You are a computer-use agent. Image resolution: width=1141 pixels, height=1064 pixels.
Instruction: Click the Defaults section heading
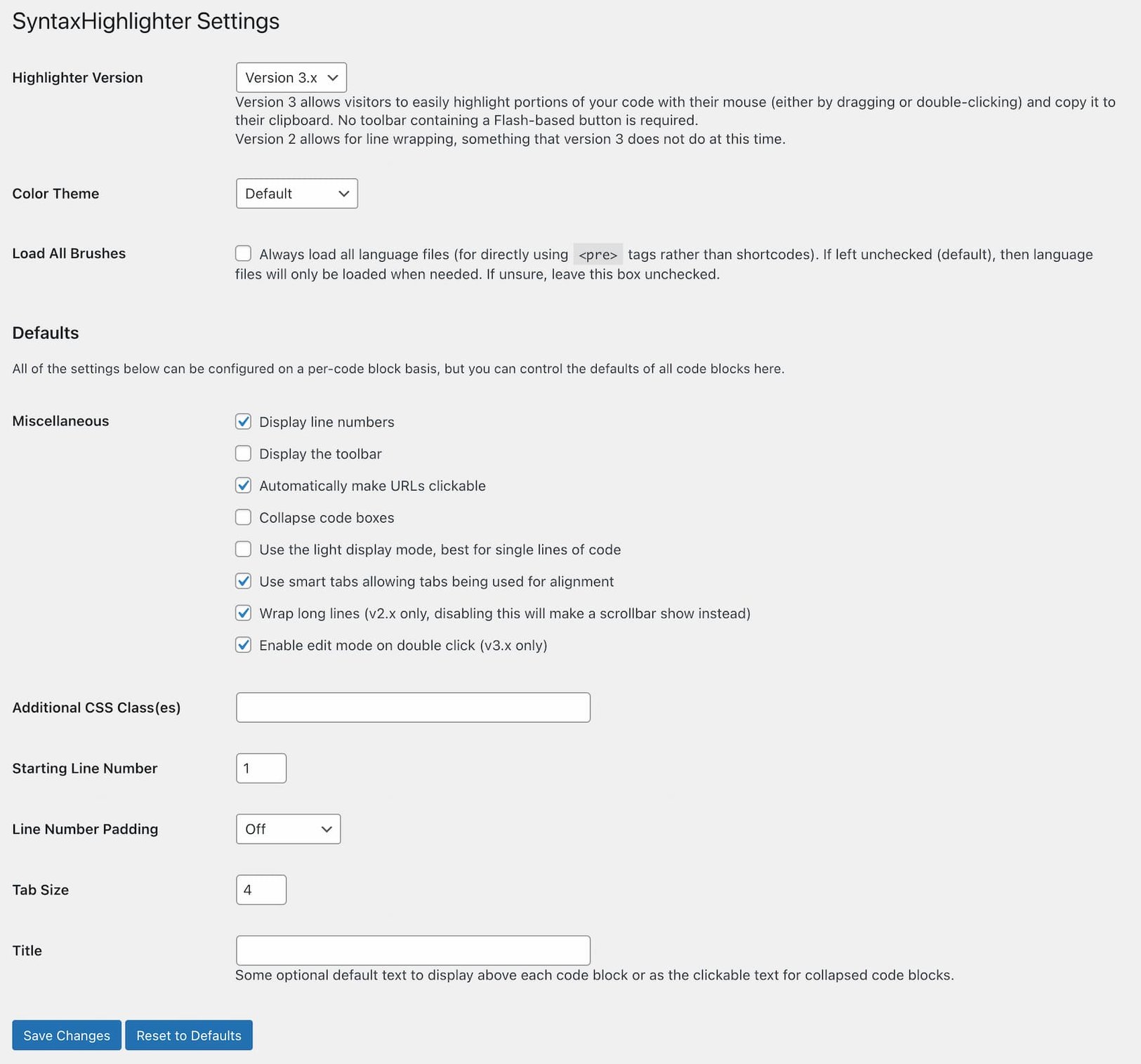(x=44, y=333)
